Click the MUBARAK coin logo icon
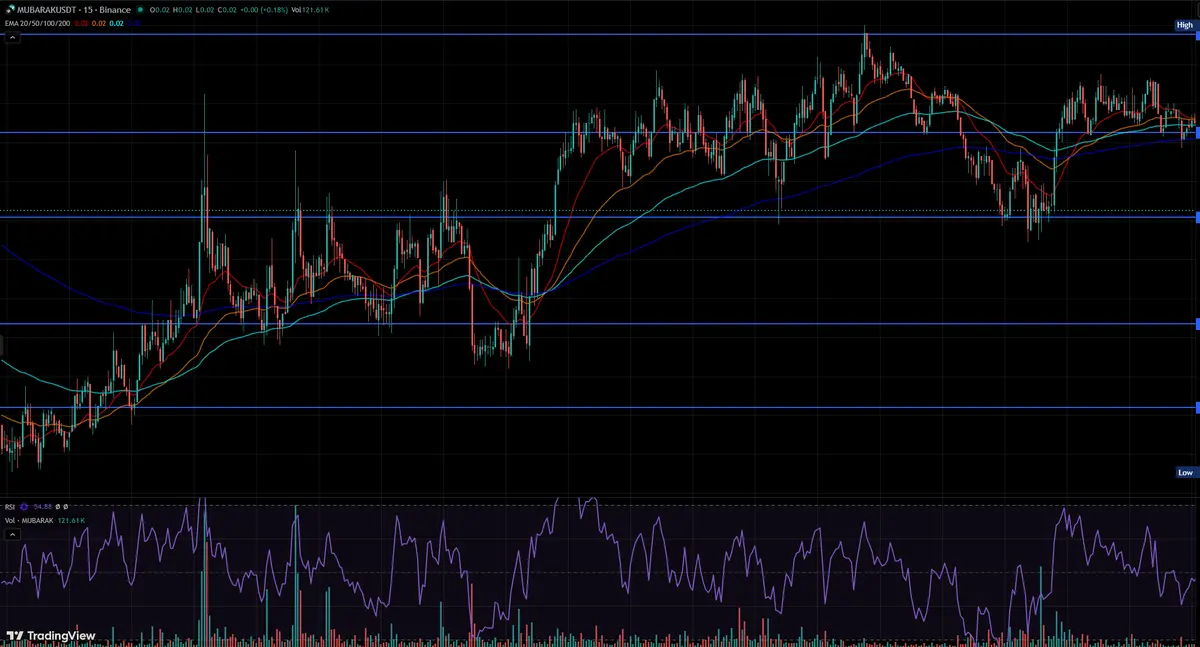 10,10
